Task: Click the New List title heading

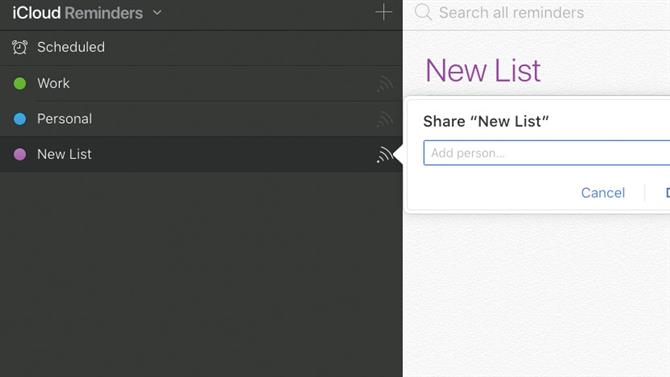Action: click(x=483, y=71)
